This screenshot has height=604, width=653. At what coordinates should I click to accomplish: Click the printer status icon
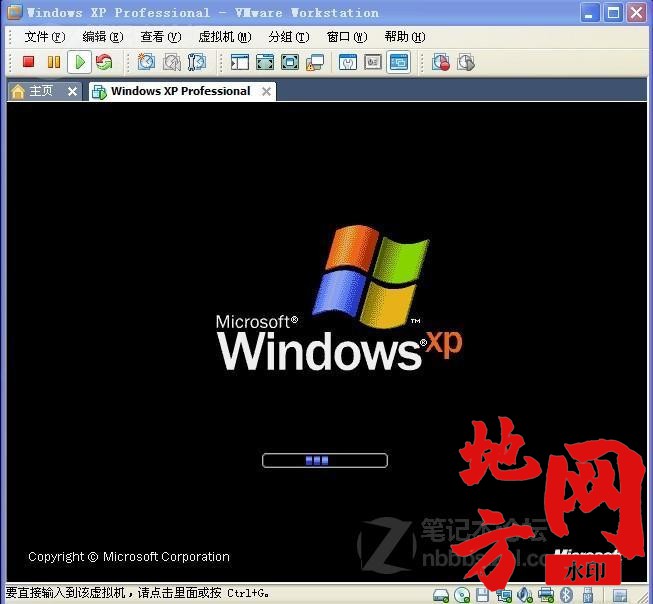tap(546, 595)
